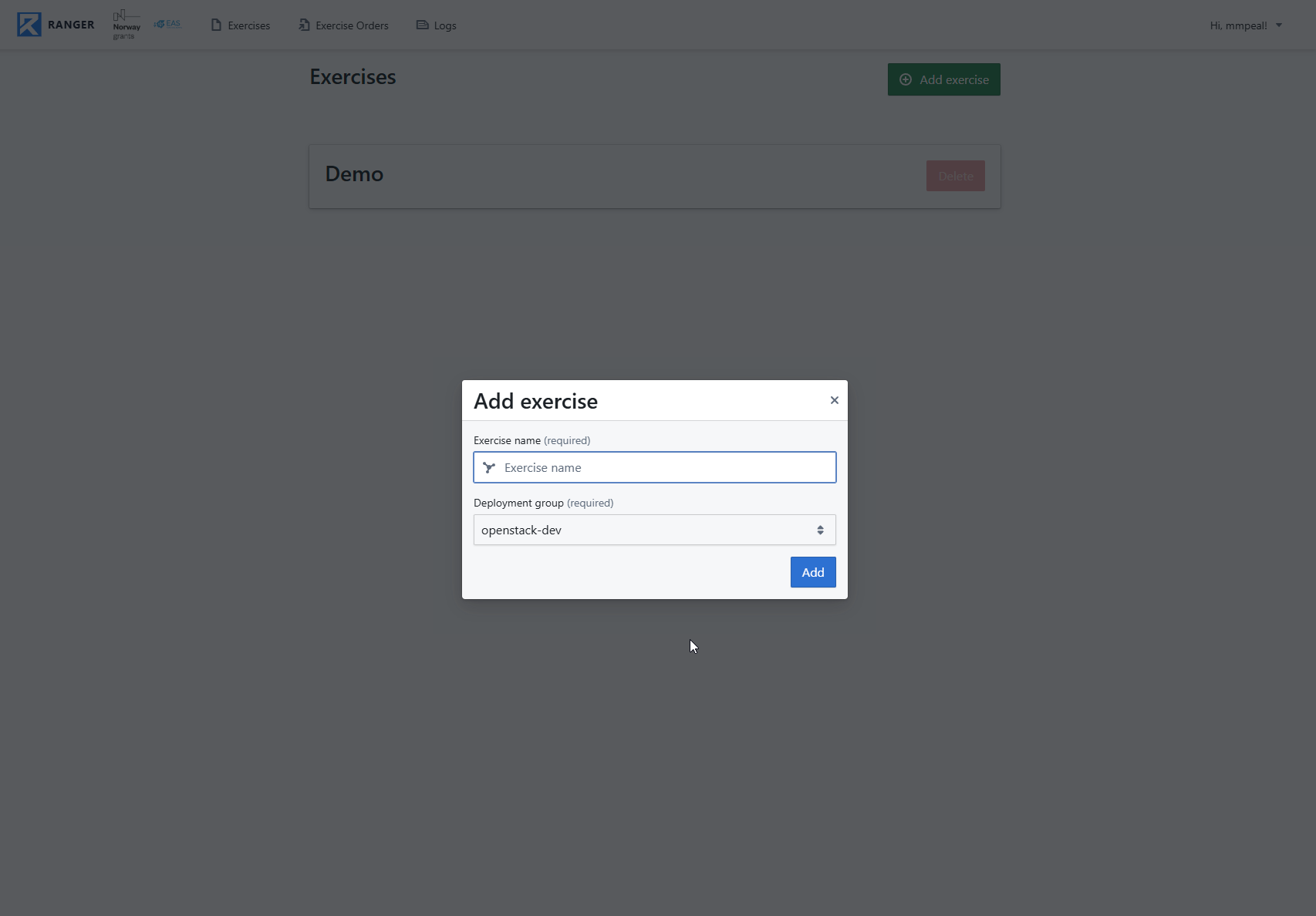Viewport: 1316px width, 916px height.
Task: Open the Exercise Orders menu item
Action: point(343,25)
